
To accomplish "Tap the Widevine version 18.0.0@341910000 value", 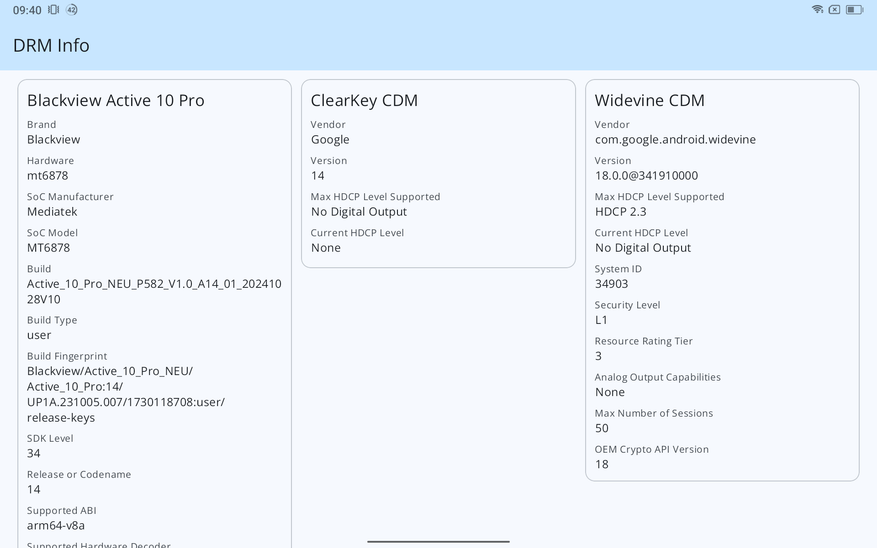I will (646, 176).
